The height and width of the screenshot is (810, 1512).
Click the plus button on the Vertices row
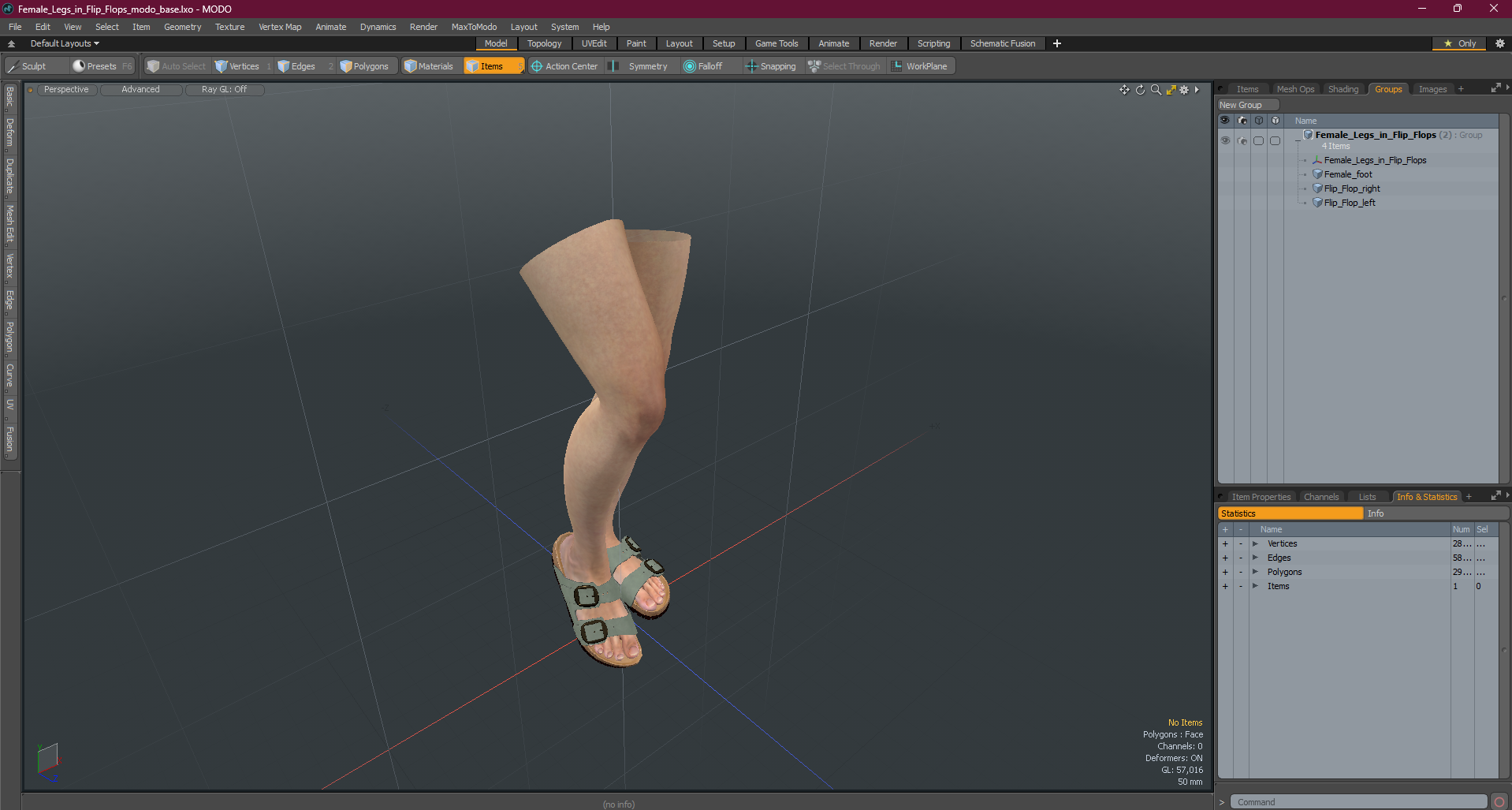click(x=1225, y=543)
